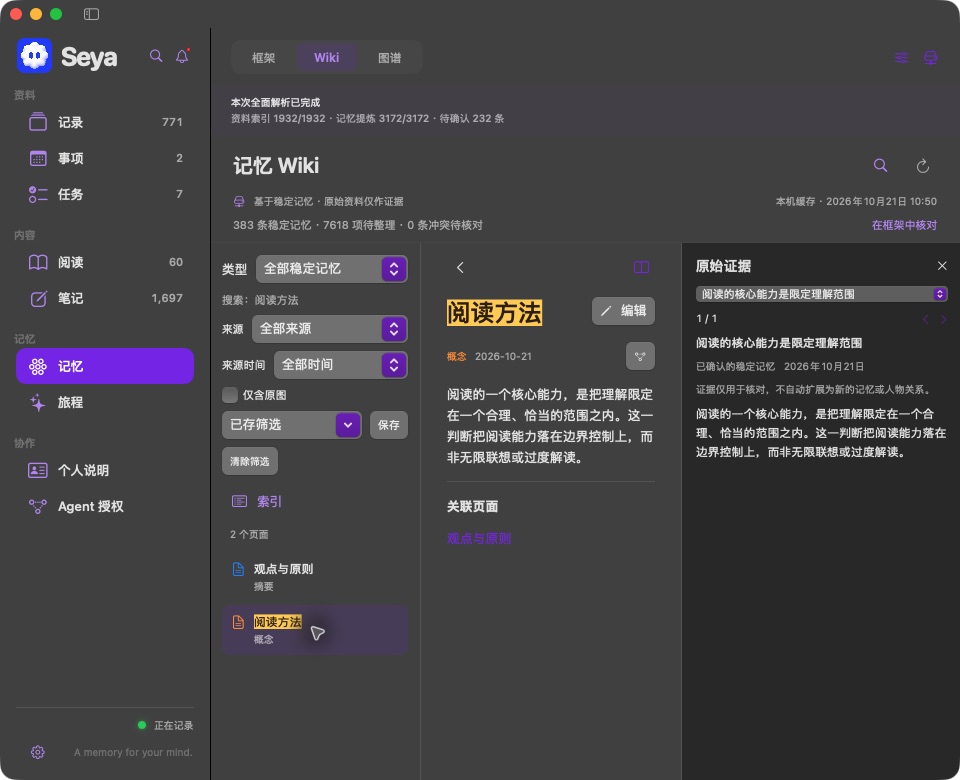Search the 记忆 Wiki with magnifier icon
Image resolution: width=960 pixels, height=780 pixels.
tap(880, 165)
